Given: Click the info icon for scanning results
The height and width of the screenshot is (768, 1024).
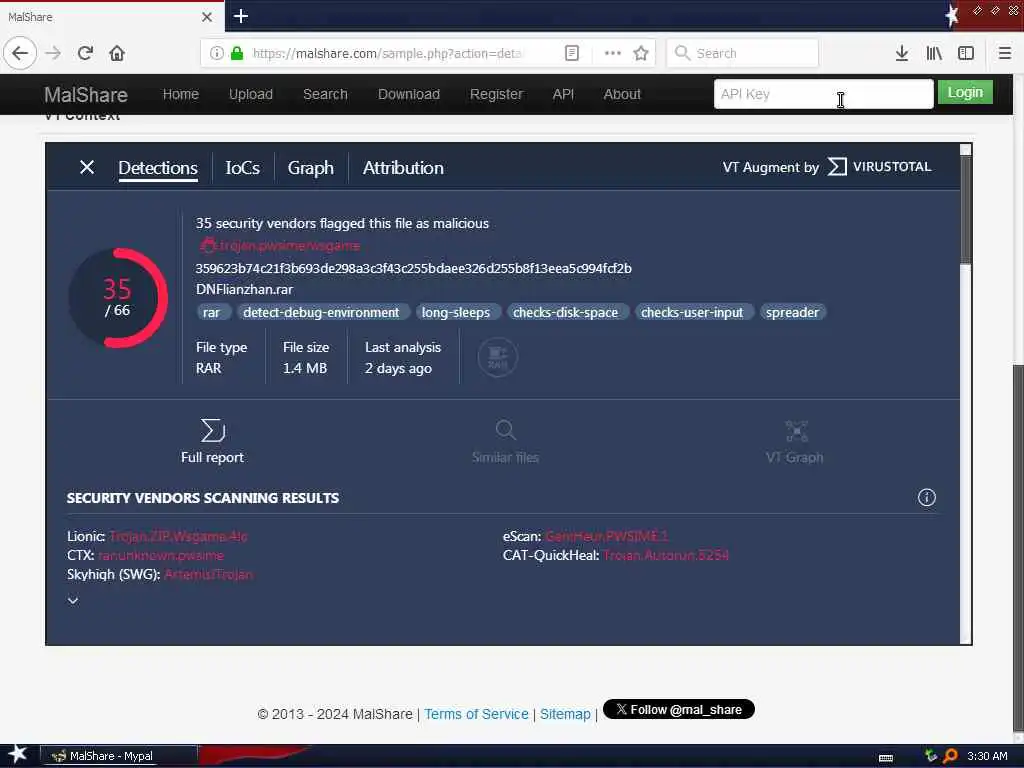Looking at the screenshot, I should (926, 498).
